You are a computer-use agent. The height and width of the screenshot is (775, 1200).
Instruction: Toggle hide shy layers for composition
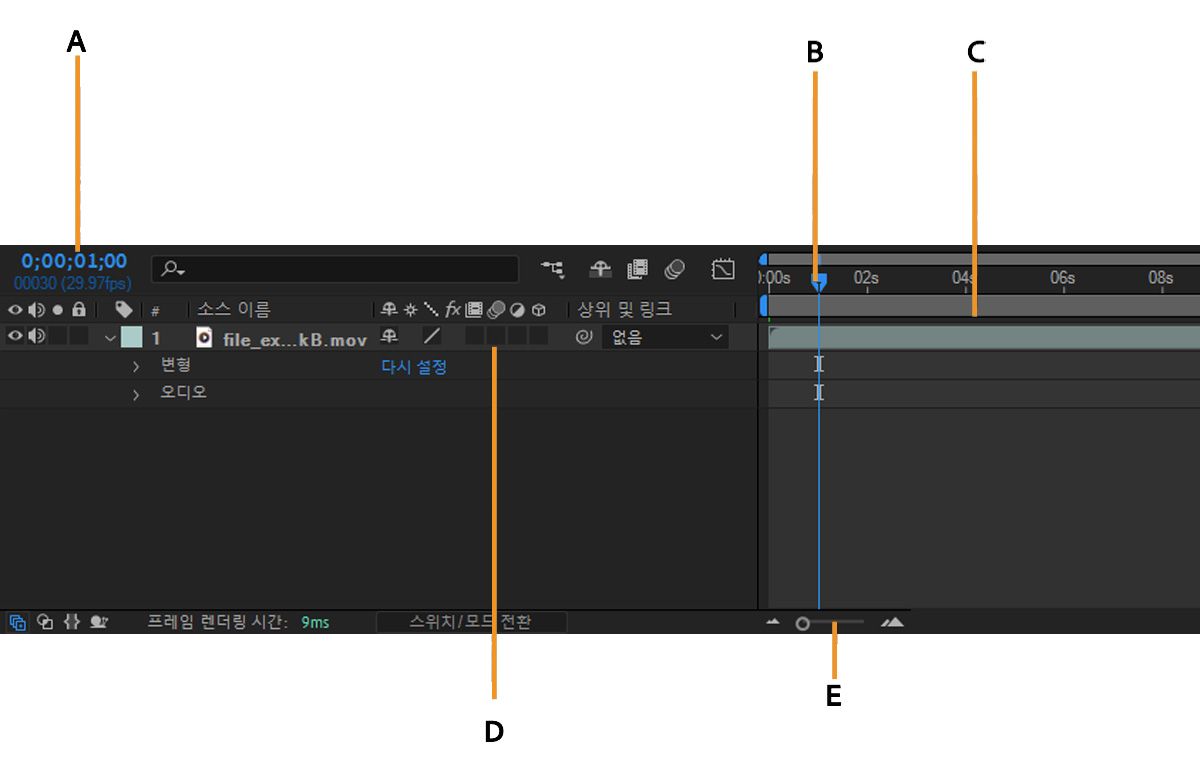tap(600, 268)
